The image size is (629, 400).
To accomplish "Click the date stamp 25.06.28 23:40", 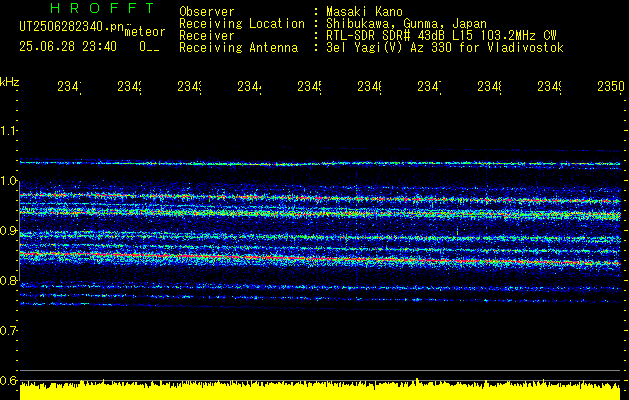I will click(x=68, y=47).
